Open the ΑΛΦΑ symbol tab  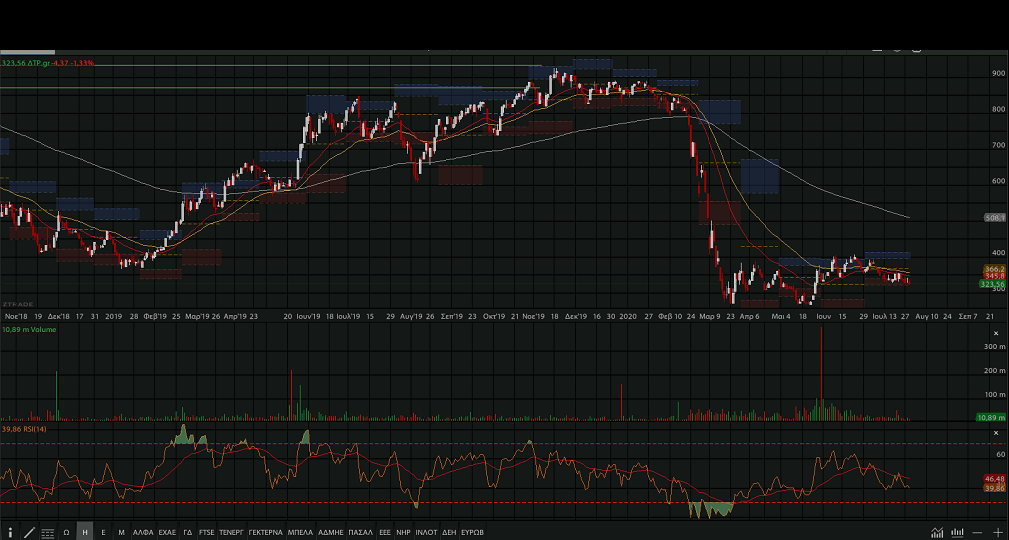point(143,532)
